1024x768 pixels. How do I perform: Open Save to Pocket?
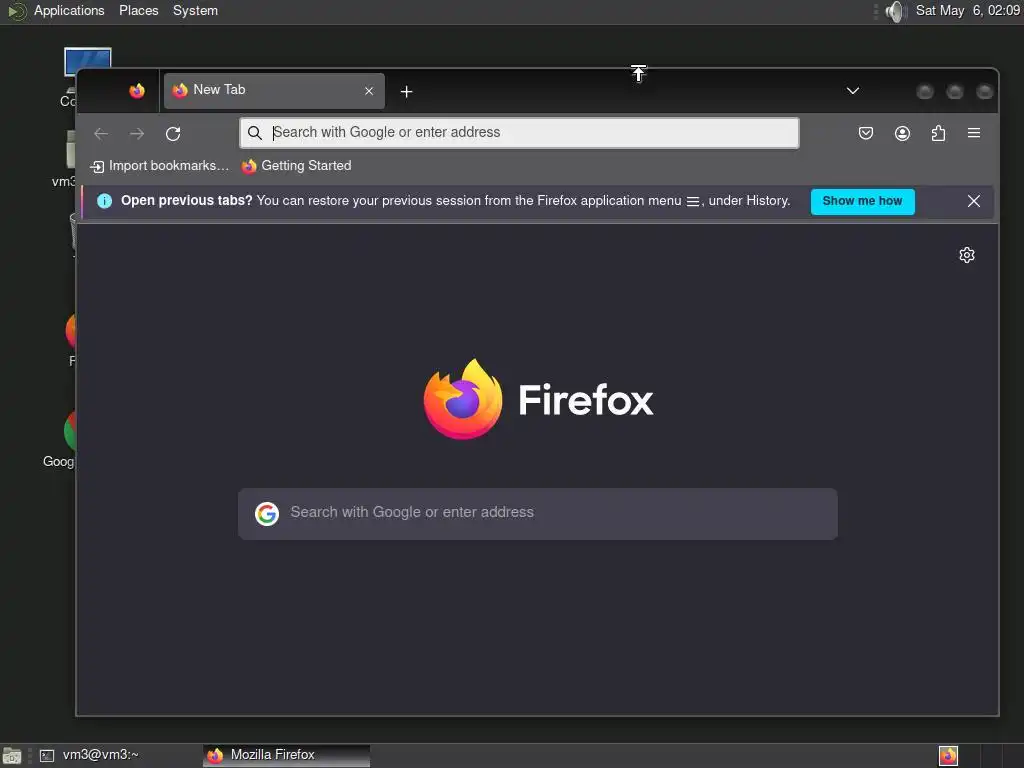coord(865,133)
